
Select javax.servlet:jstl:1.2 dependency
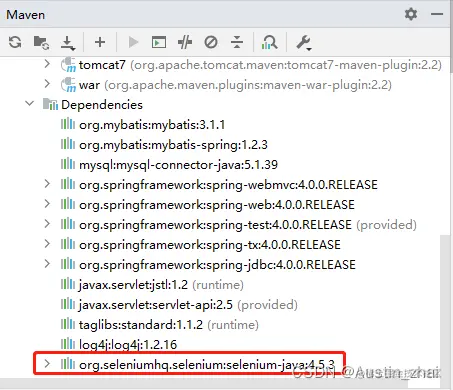[x=161, y=285]
